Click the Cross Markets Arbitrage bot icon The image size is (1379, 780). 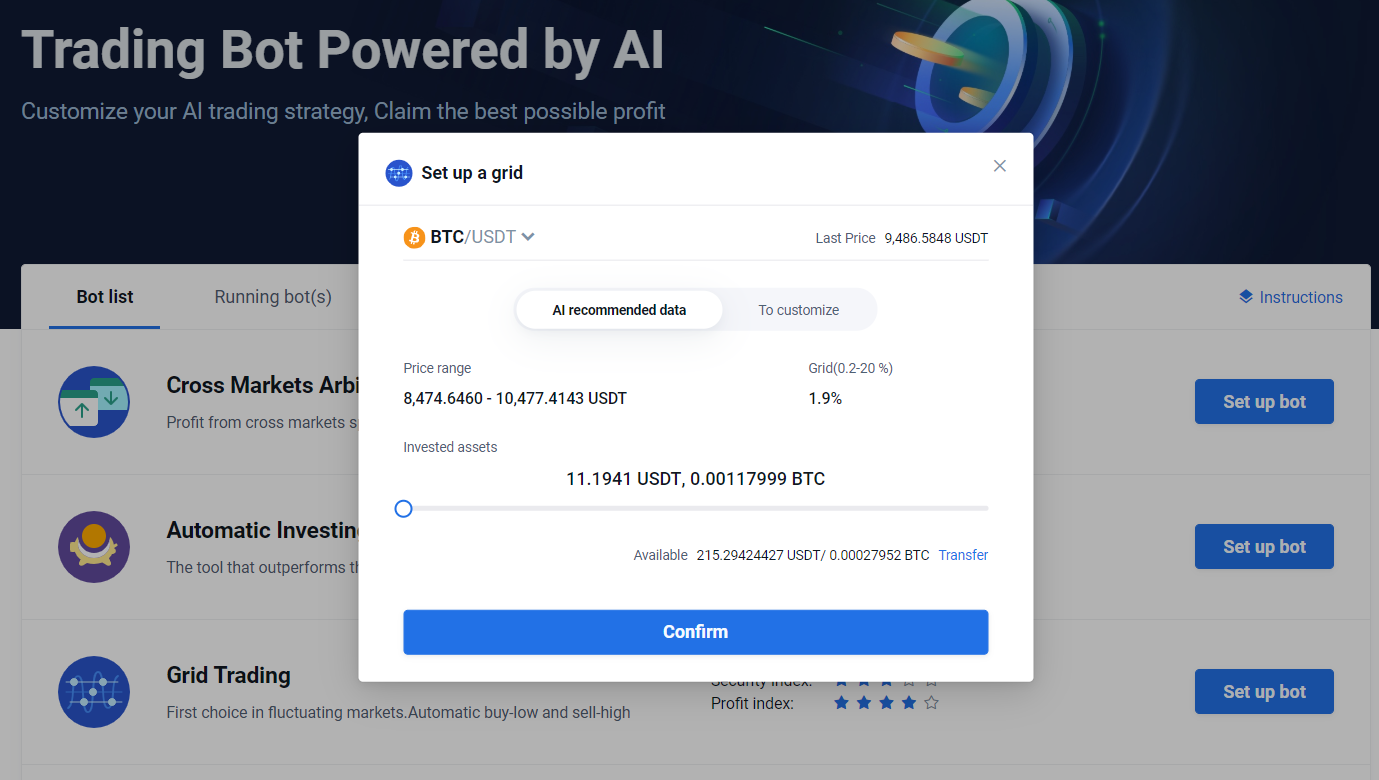[93, 402]
